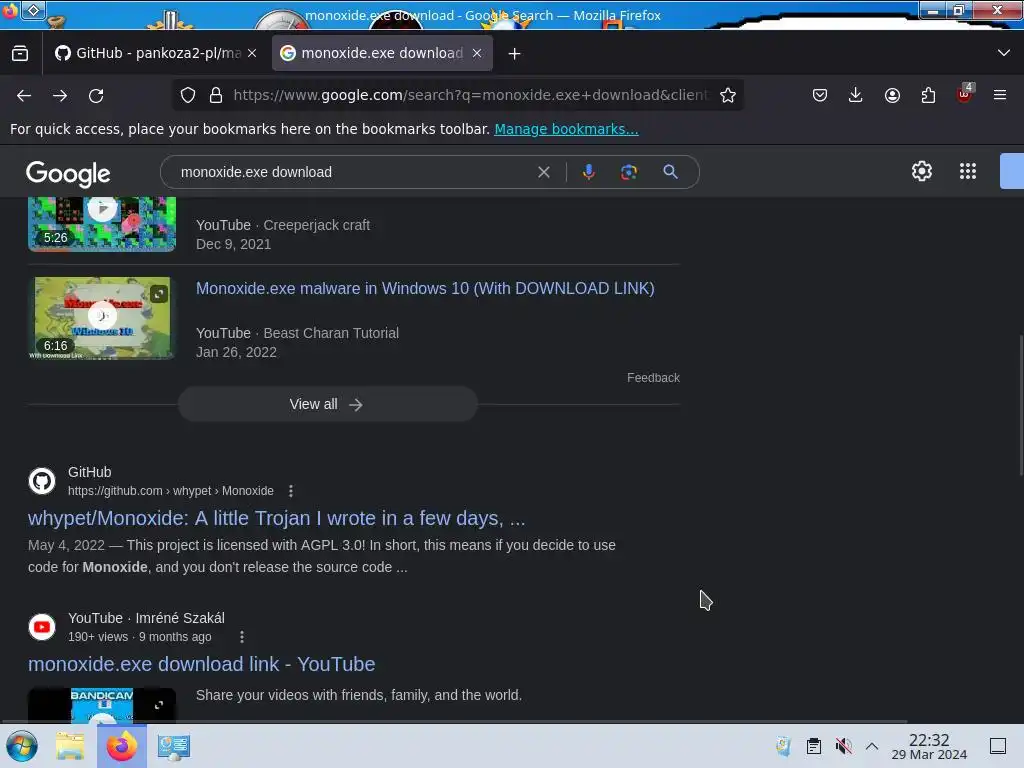
Task: Select the Firefox taskbar button
Action: 122,746
